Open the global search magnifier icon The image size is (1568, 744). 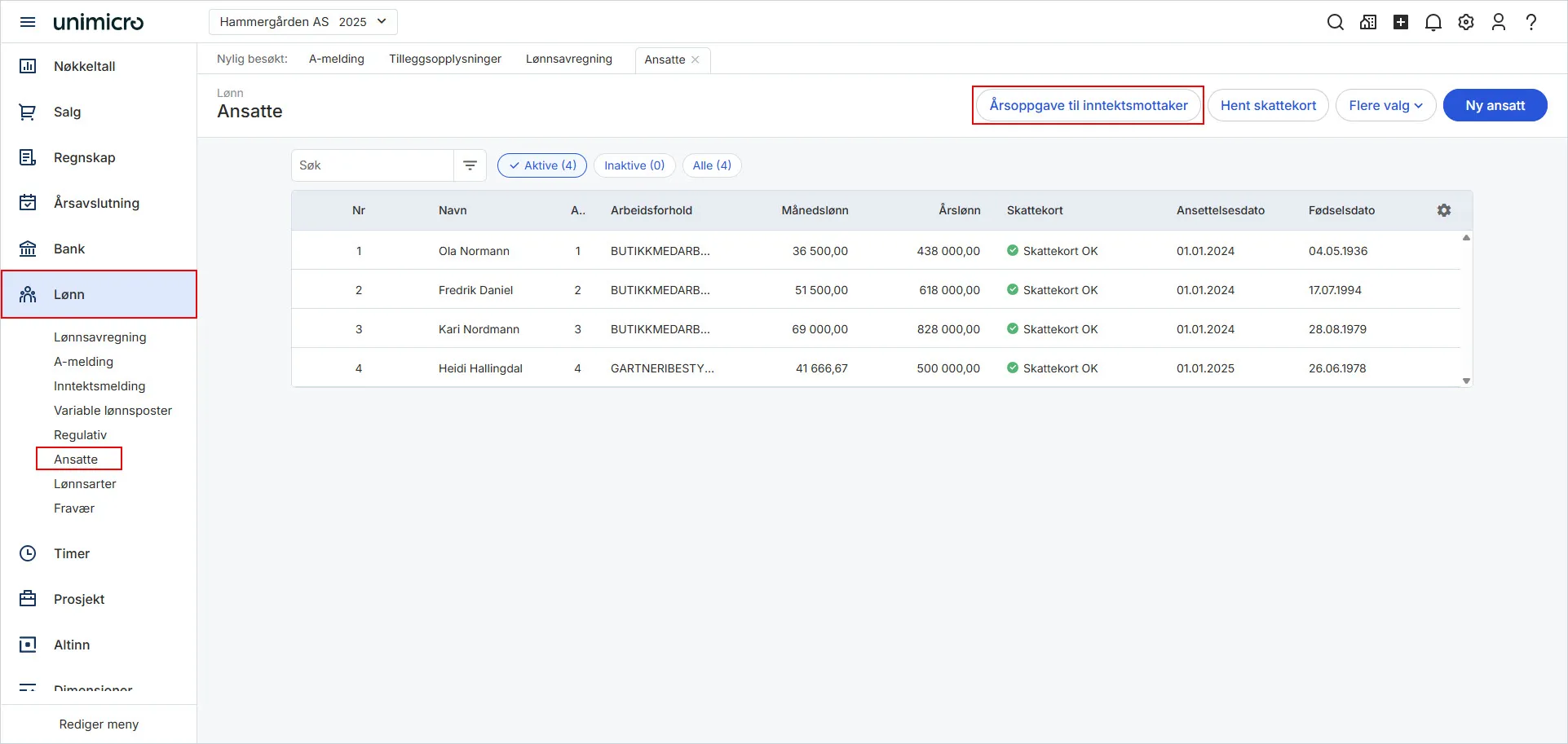click(x=1335, y=22)
